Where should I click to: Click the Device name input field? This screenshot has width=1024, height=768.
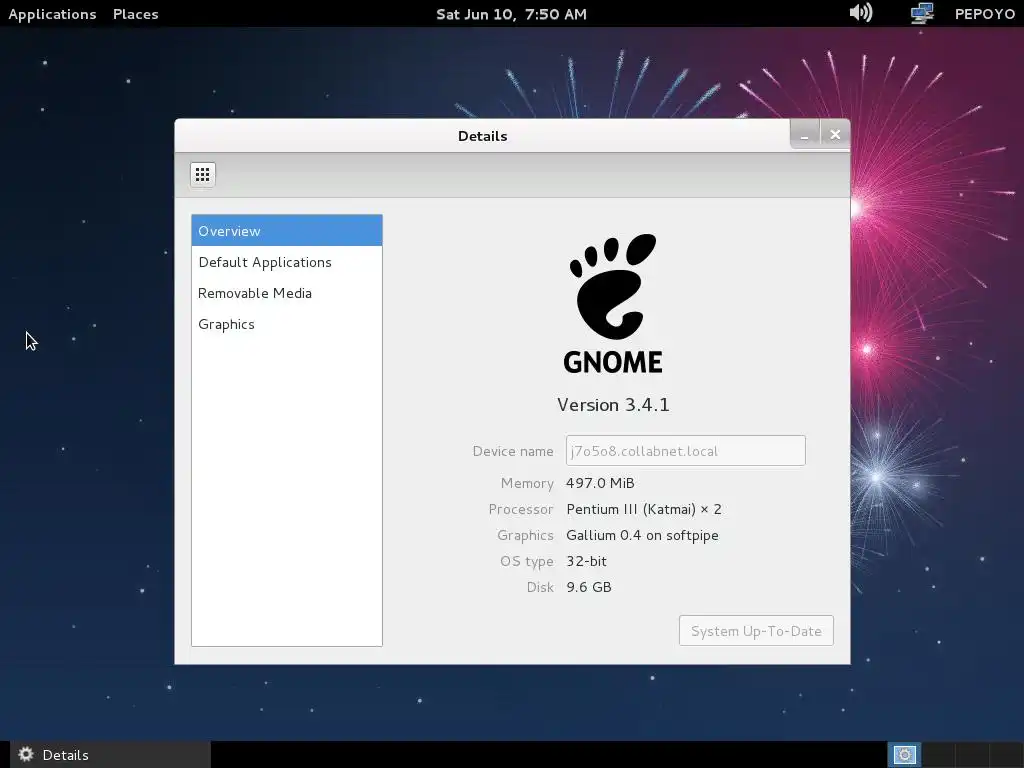686,451
